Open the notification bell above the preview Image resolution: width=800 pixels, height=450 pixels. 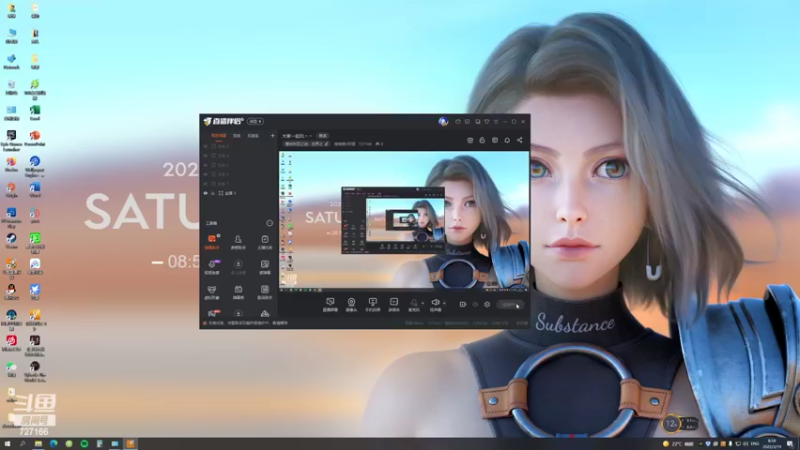pyautogui.click(x=507, y=140)
